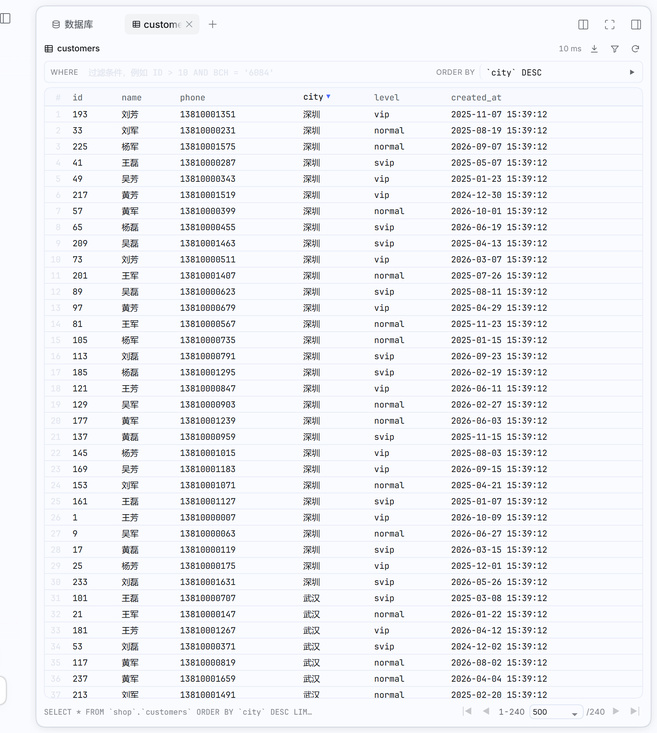This screenshot has width=657, height=733.
Task: Select phone cell 13810000707
Action: [x=208, y=598]
